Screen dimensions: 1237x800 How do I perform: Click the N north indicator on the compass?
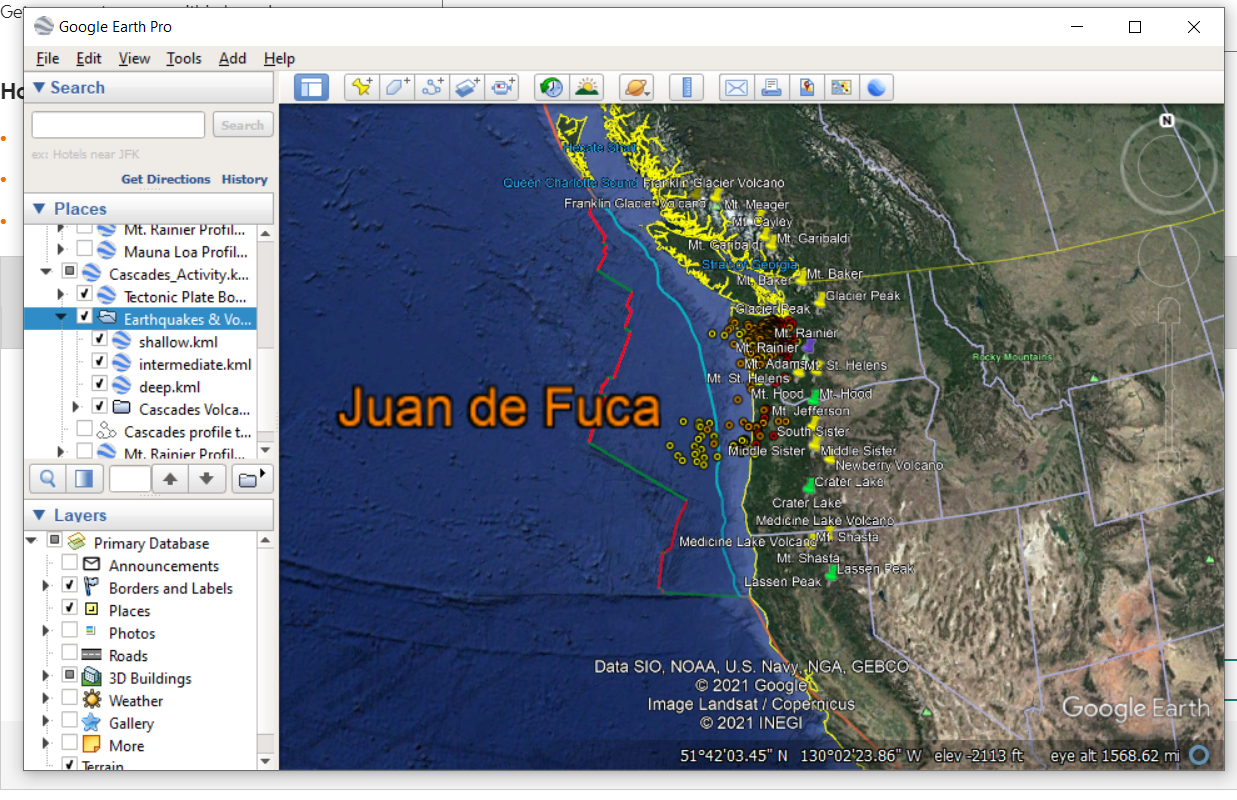point(1166,121)
